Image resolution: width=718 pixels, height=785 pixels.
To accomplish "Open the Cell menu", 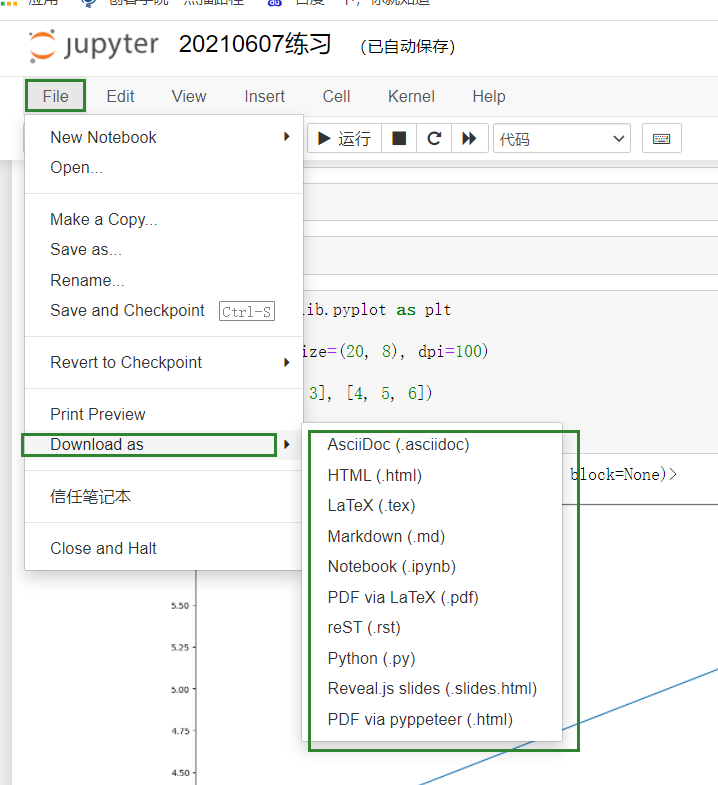I will (336, 96).
